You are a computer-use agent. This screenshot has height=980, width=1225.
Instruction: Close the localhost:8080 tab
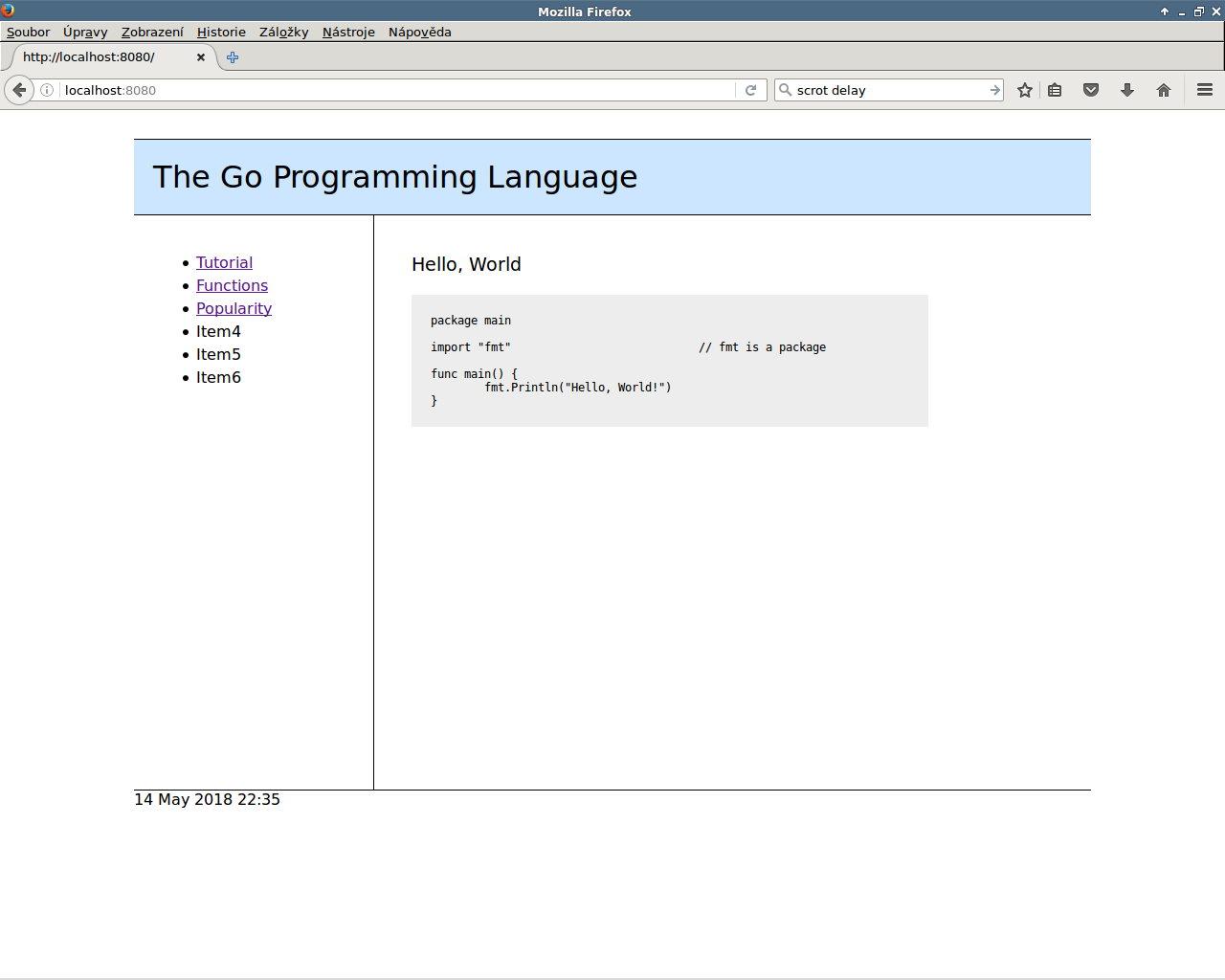point(201,57)
